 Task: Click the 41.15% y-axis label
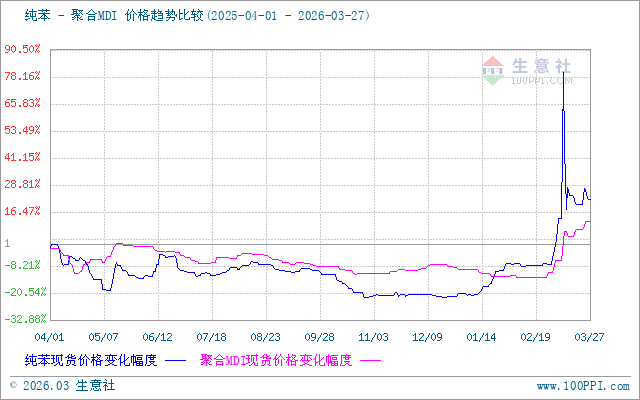[22, 157]
